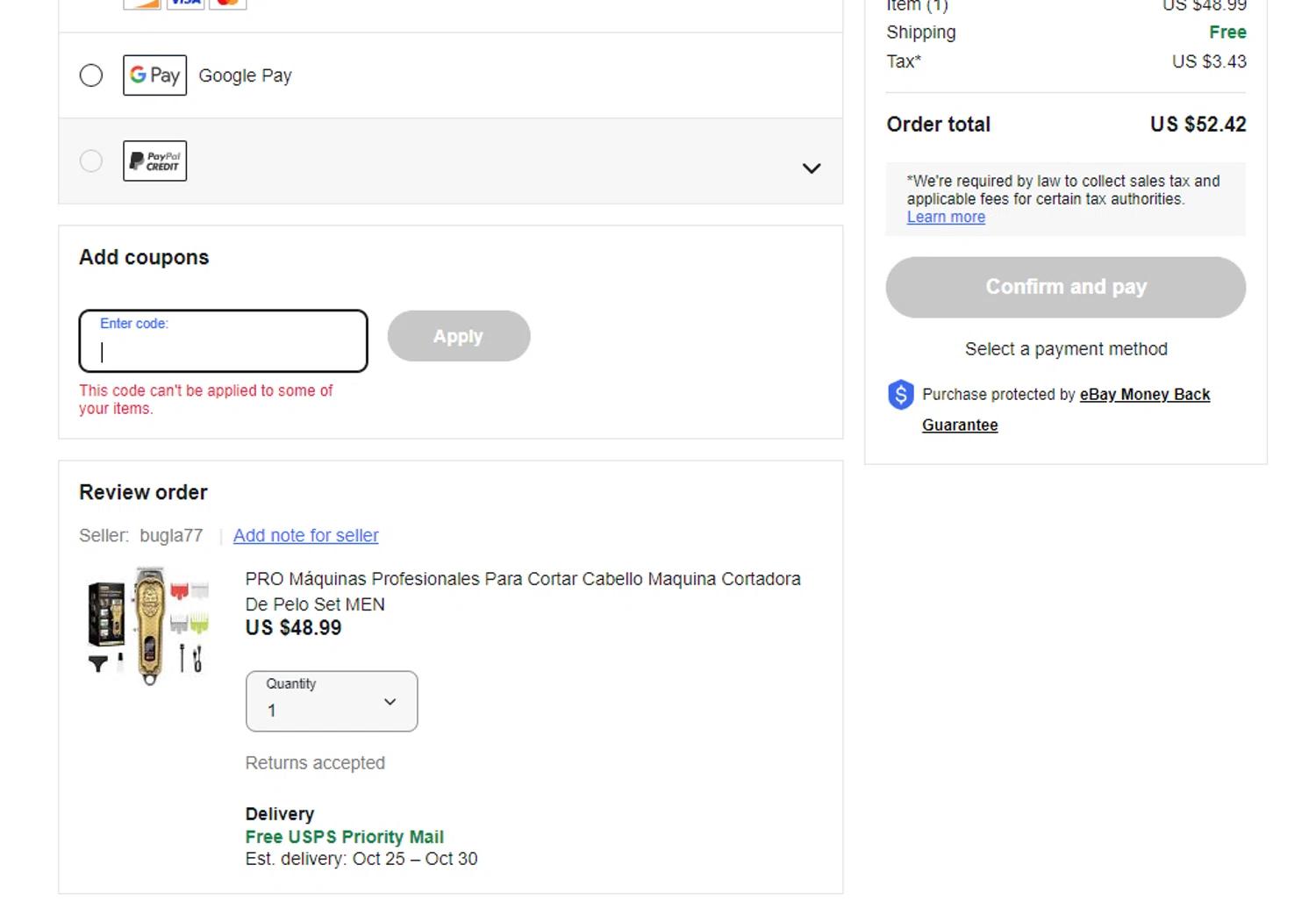Select the PayPal Credit radio button
The image size is (1316, 922).
(91, 161)
